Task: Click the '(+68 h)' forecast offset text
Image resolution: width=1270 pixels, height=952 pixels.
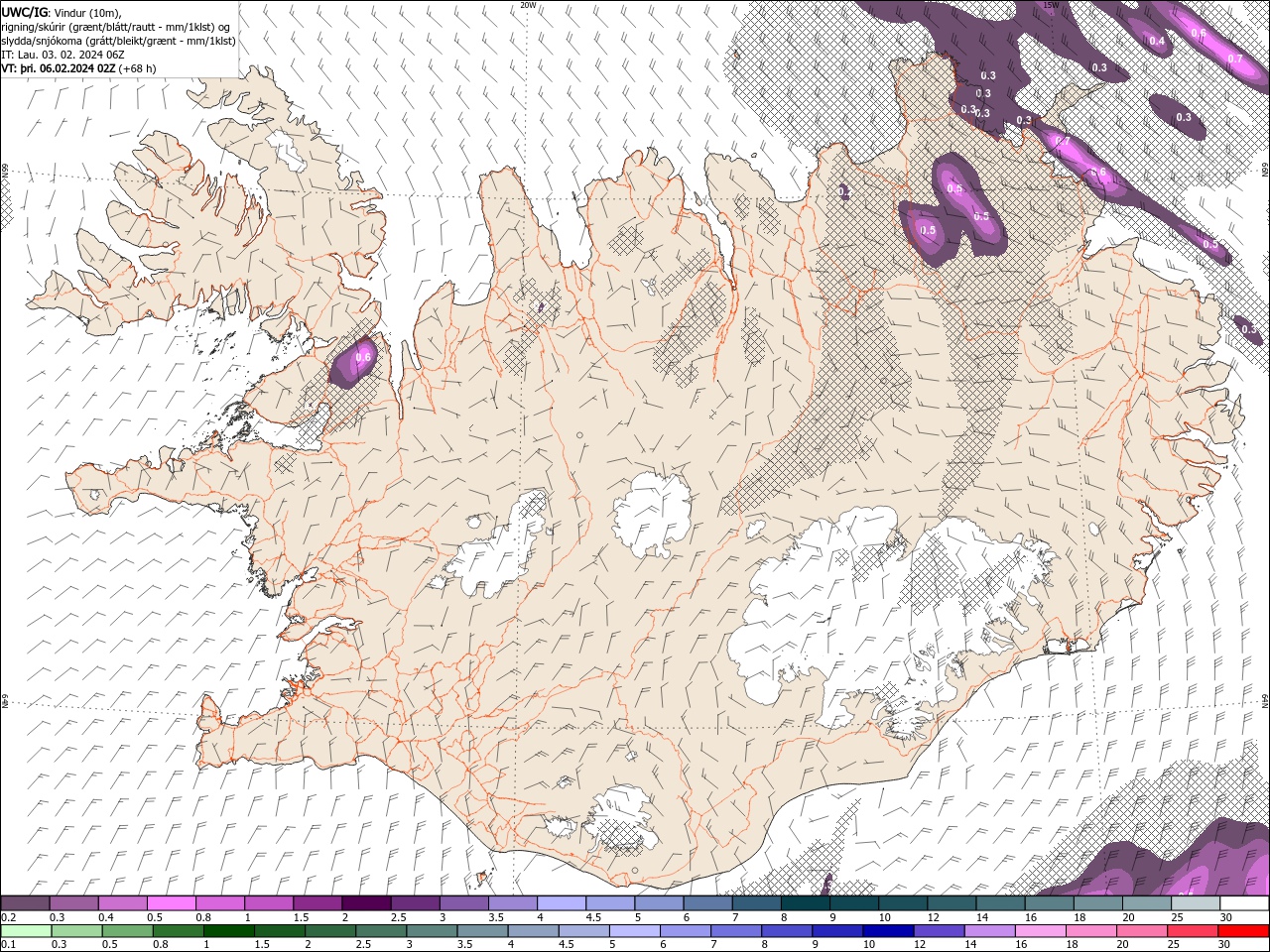Action: [x=137, y=67]
